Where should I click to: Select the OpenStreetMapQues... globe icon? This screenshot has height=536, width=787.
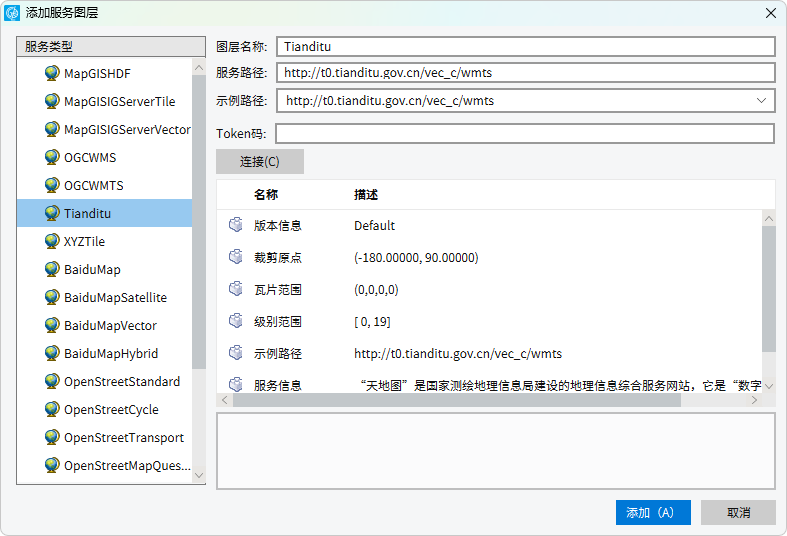coord(52,465)
